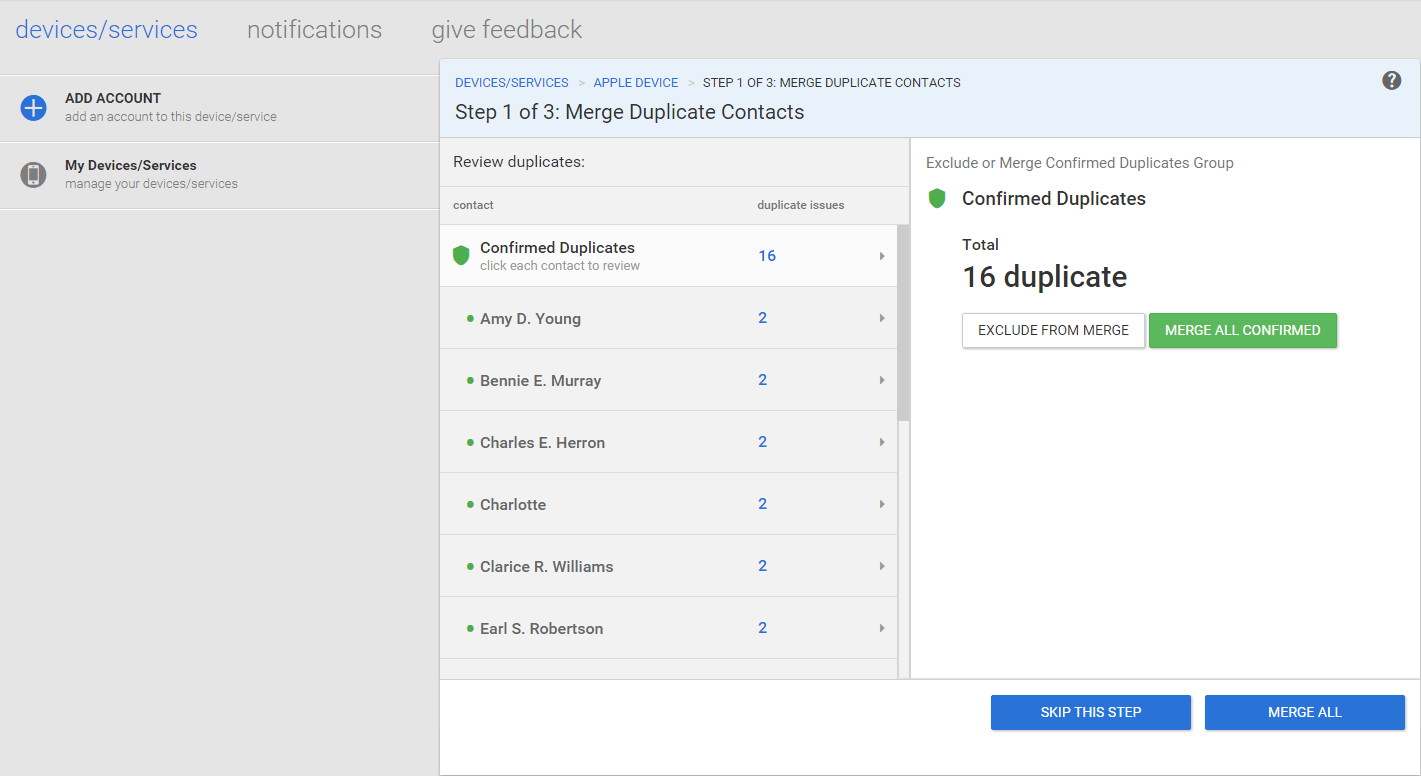Click the duplicate count 2 for Earl S. Robertson
Screen dimensions: 1421x776
click(762, 628)
